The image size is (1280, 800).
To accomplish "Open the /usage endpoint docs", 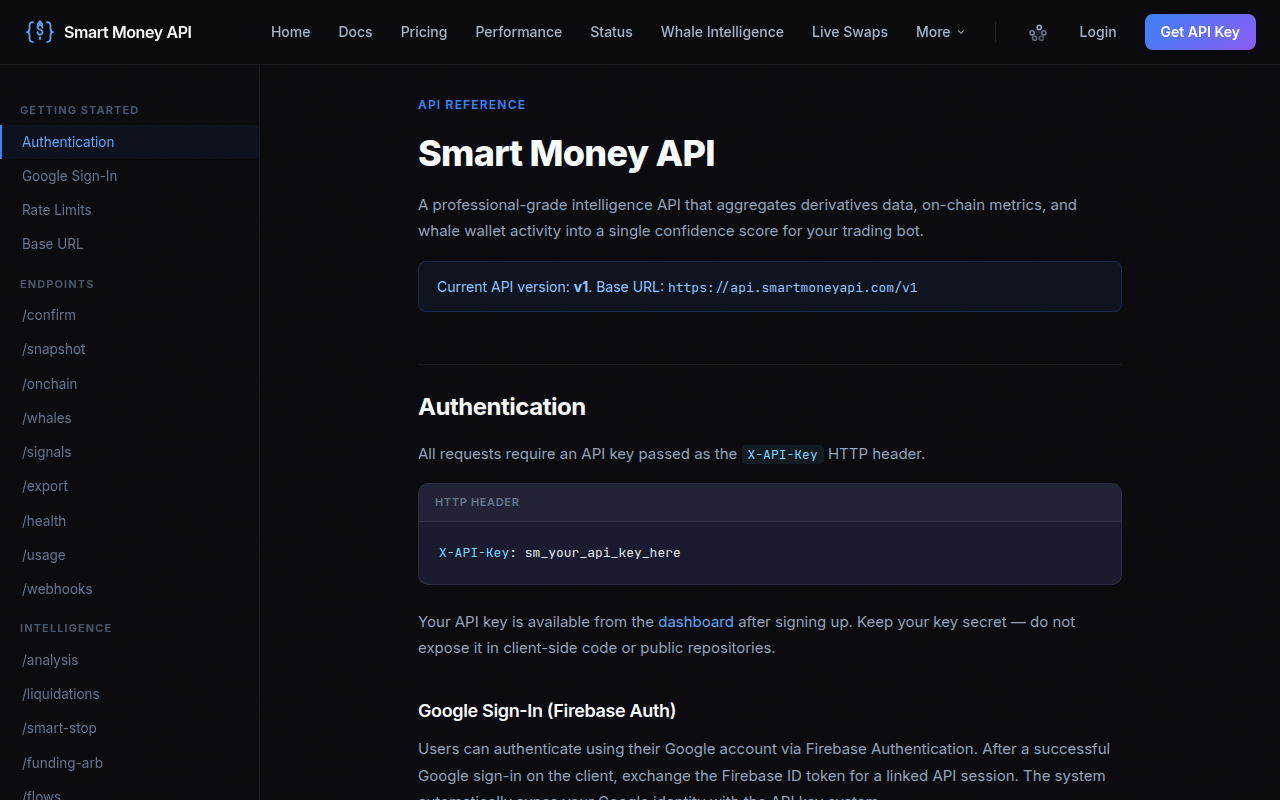I will coord(130,555).
